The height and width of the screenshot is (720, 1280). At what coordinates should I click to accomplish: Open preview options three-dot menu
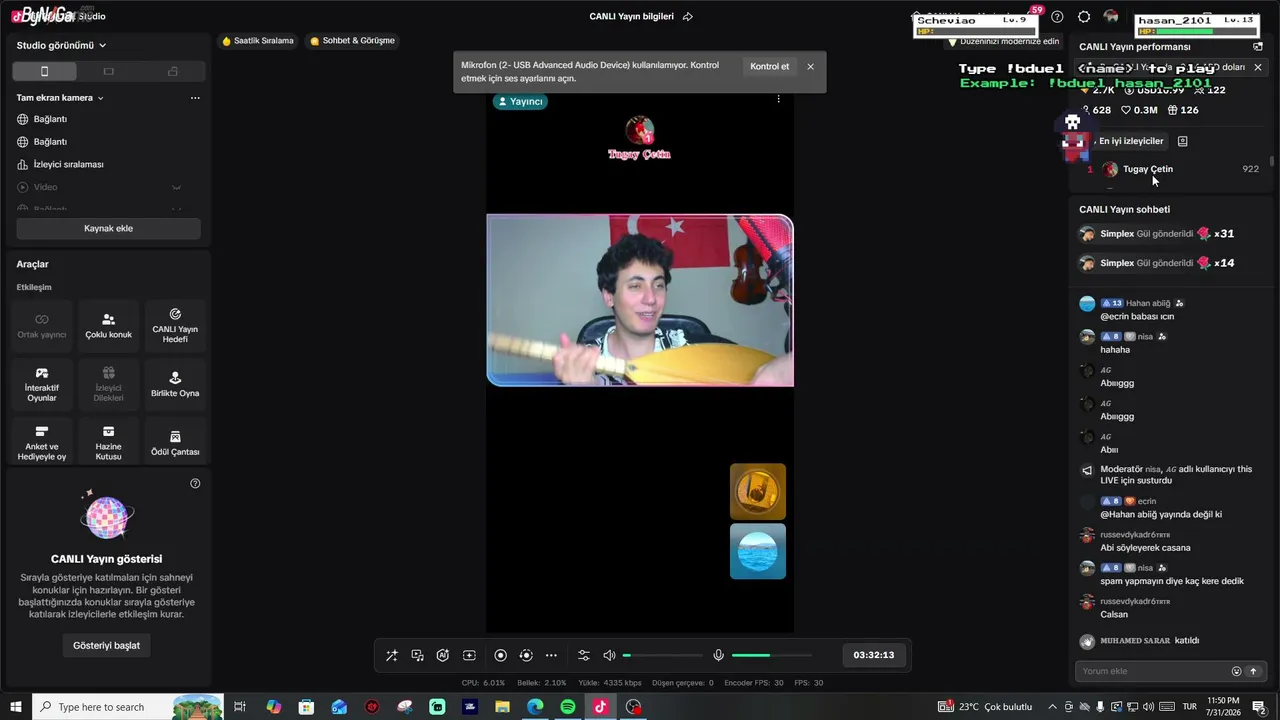(778, 98)
